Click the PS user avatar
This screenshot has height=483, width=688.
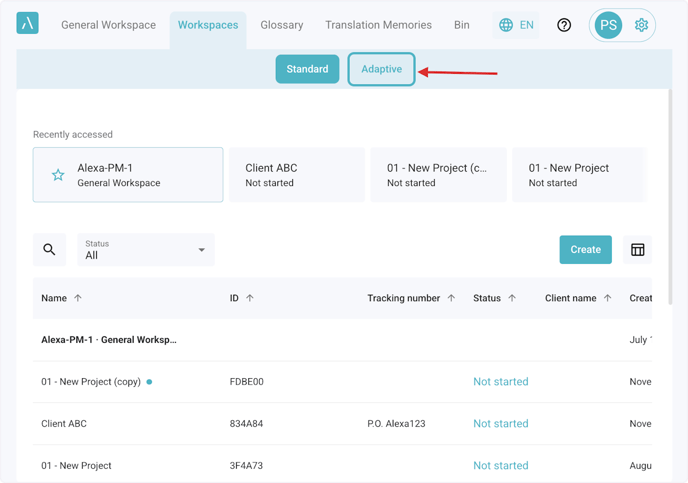pyautogui.click(x=608, y=25)
